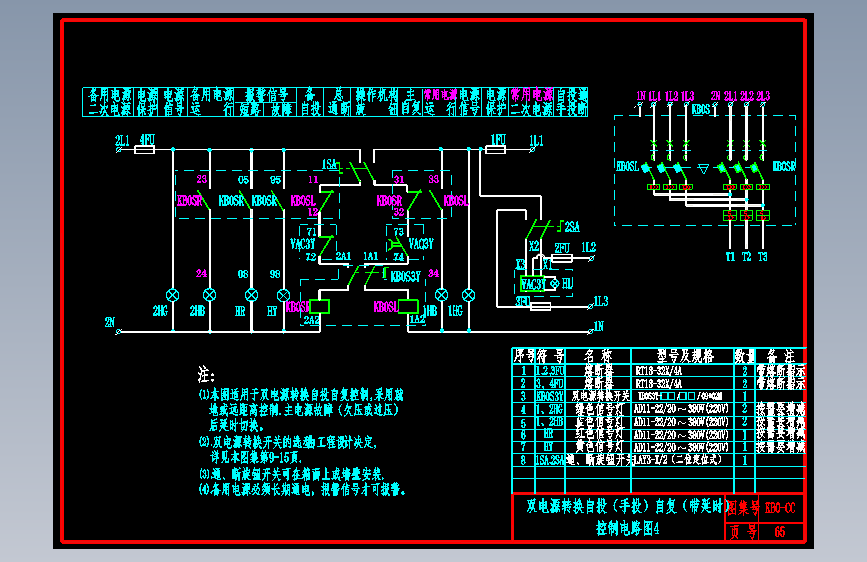Select the green VAC3Y box near HU
Screen dimensions: 867x562
click(532, 284)
